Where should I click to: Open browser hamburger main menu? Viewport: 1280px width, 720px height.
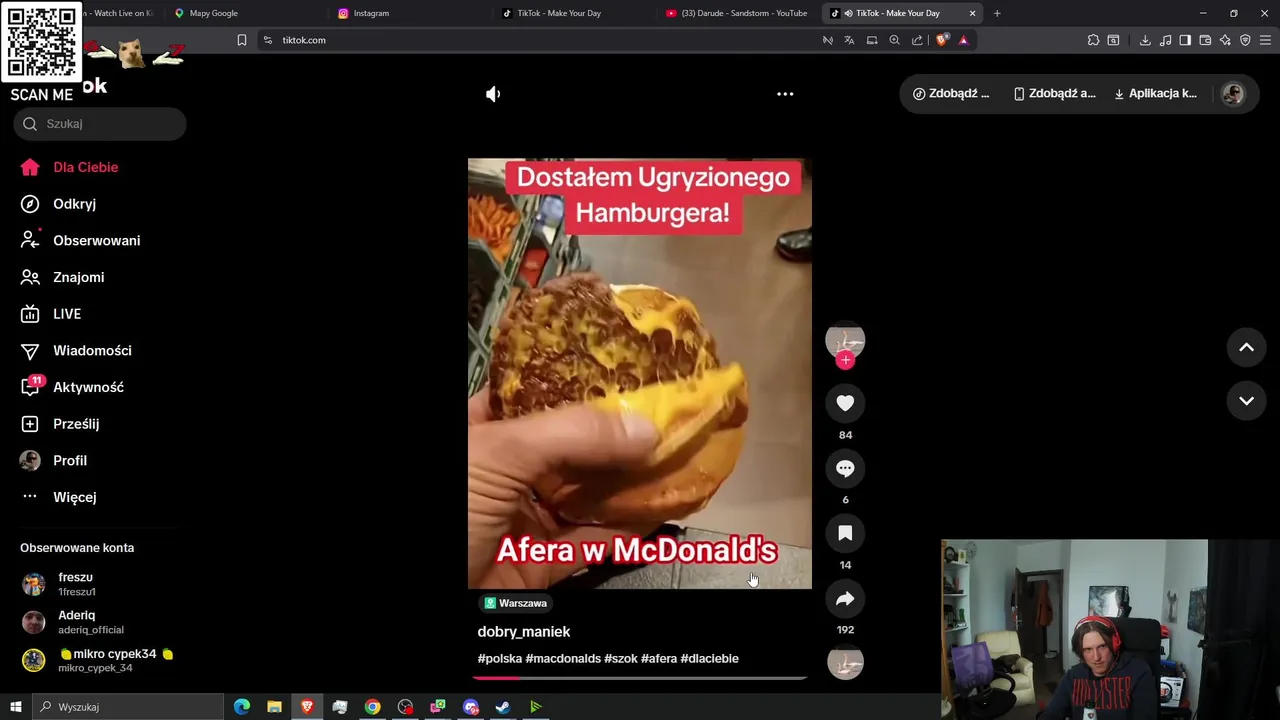point(1265,40)
